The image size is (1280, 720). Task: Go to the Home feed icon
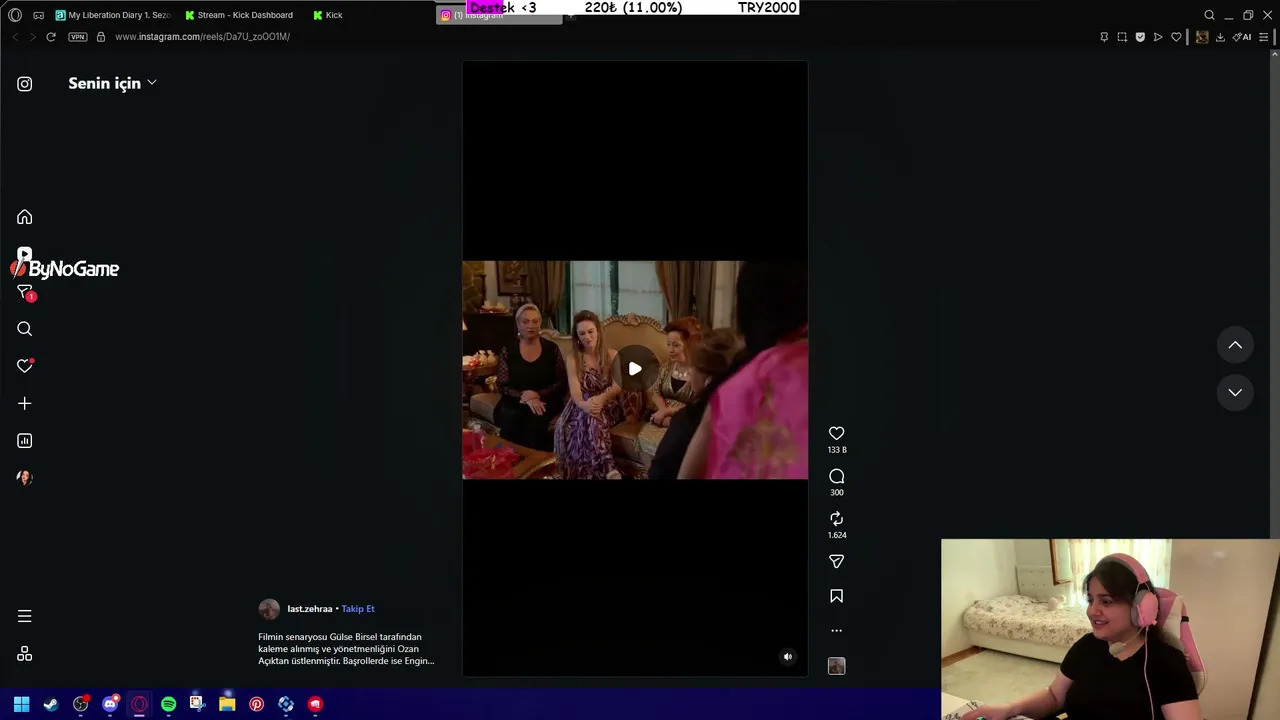25,217
